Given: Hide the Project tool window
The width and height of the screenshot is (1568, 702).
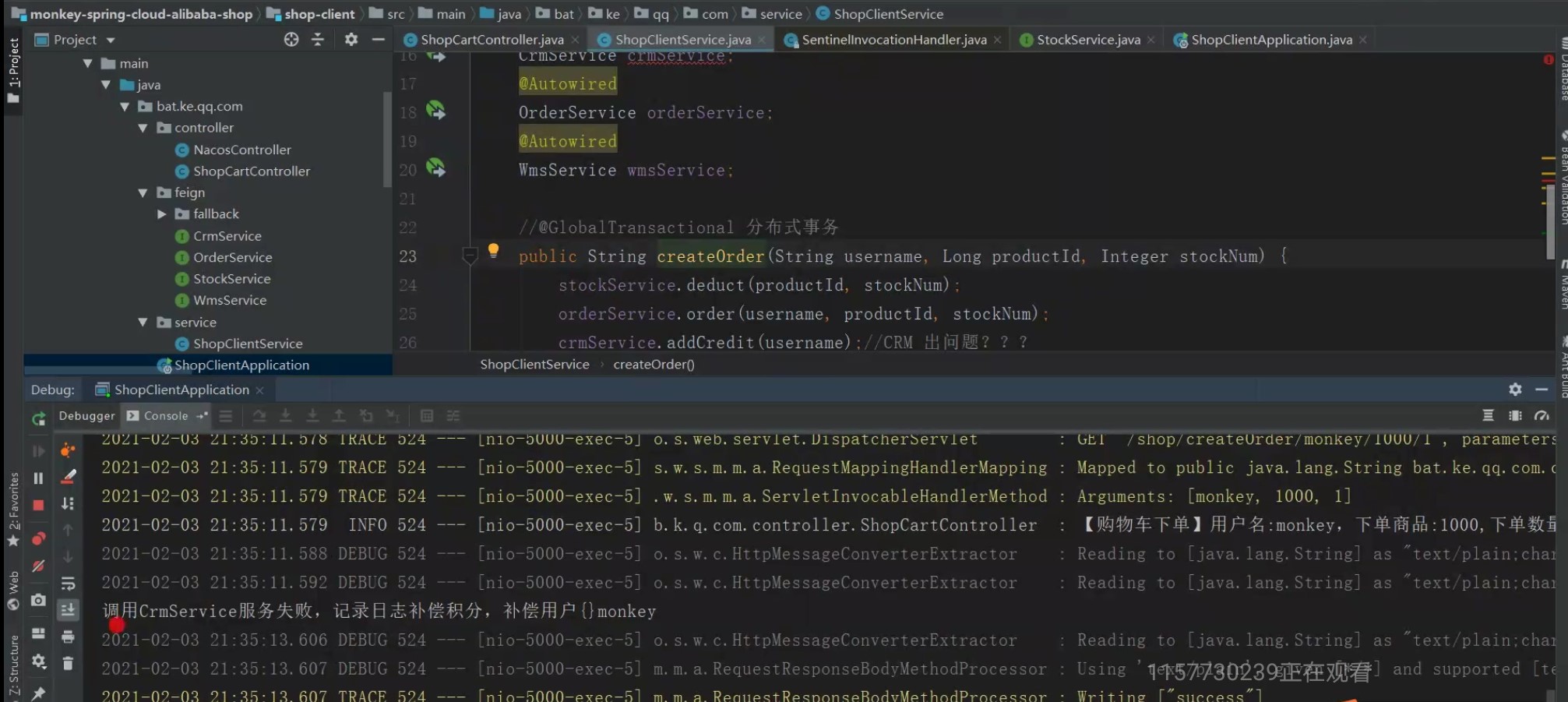Looking at the screenshot, I should tap(379, 39).
